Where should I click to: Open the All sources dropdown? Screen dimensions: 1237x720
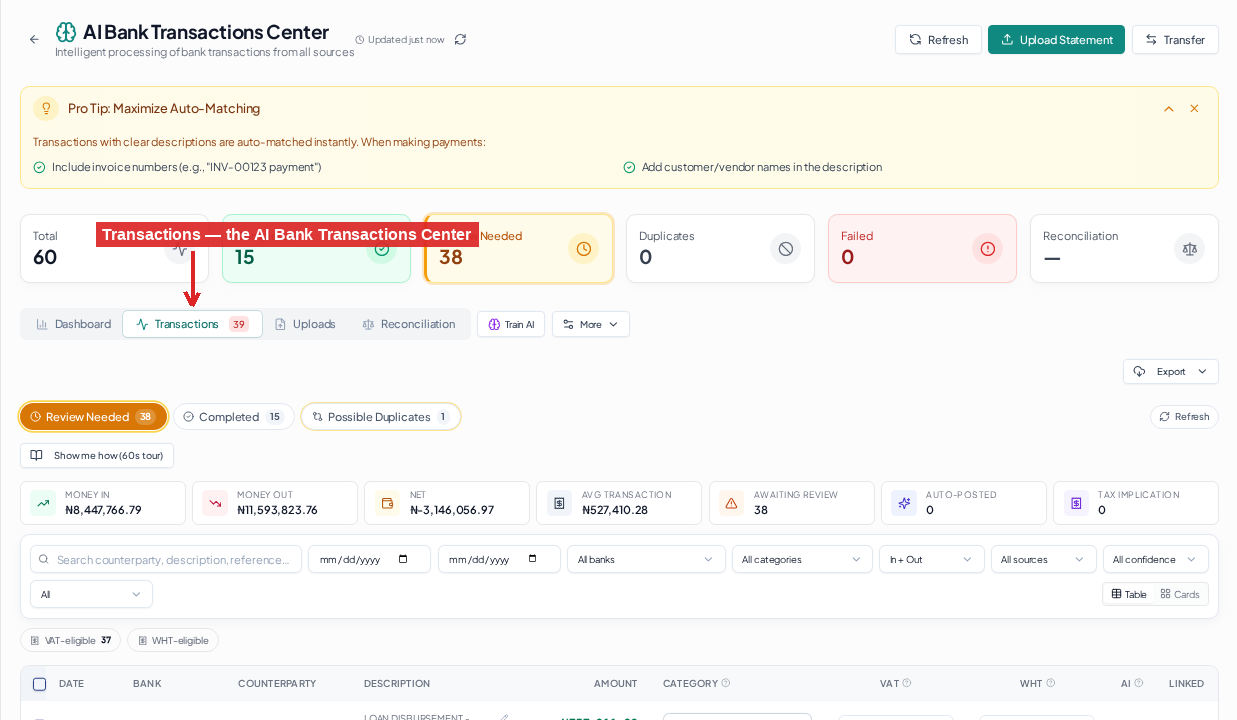tap(1044, 559)
